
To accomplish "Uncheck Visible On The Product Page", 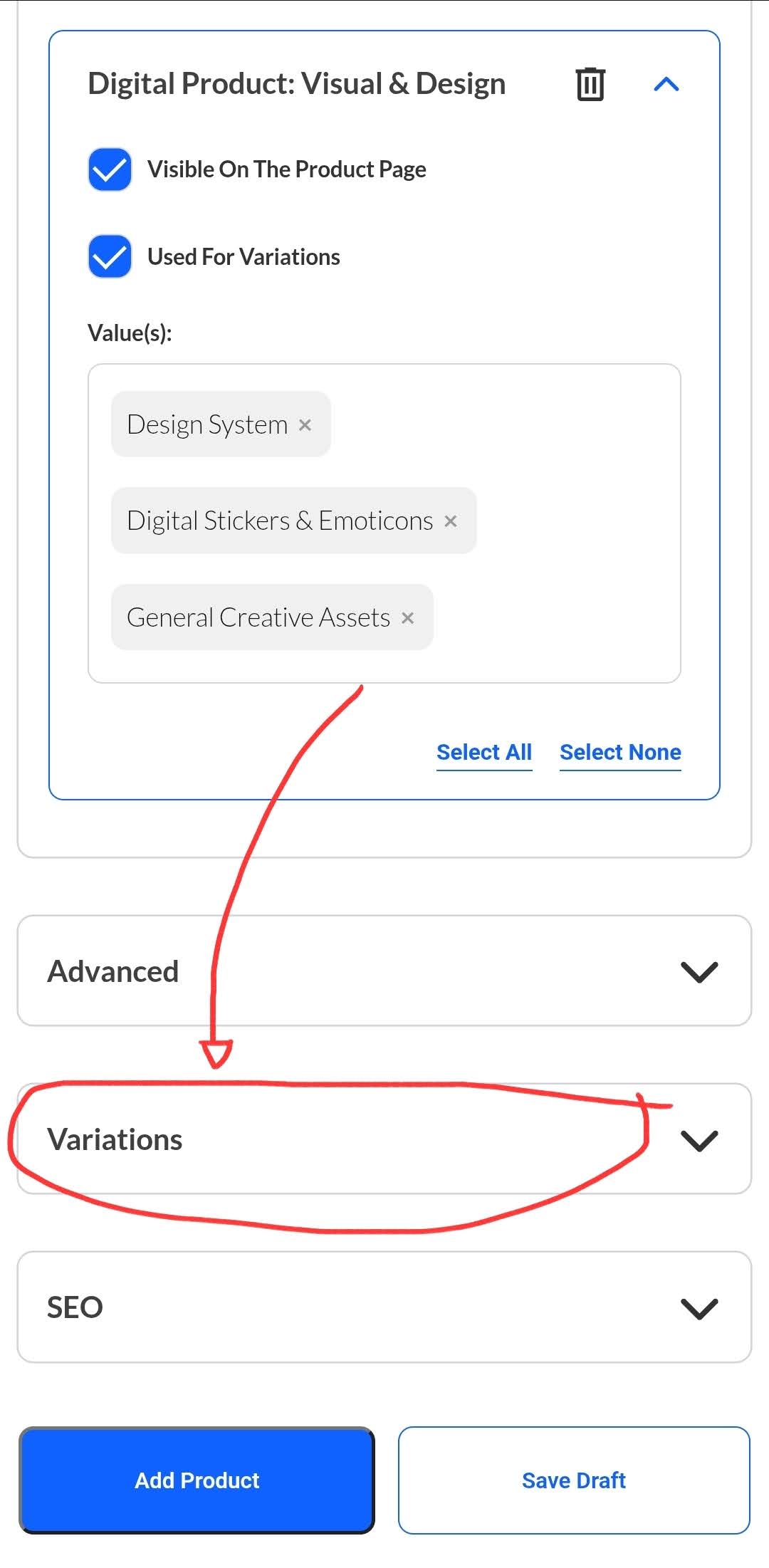I will pyautogui.click(x=110, y=169).
